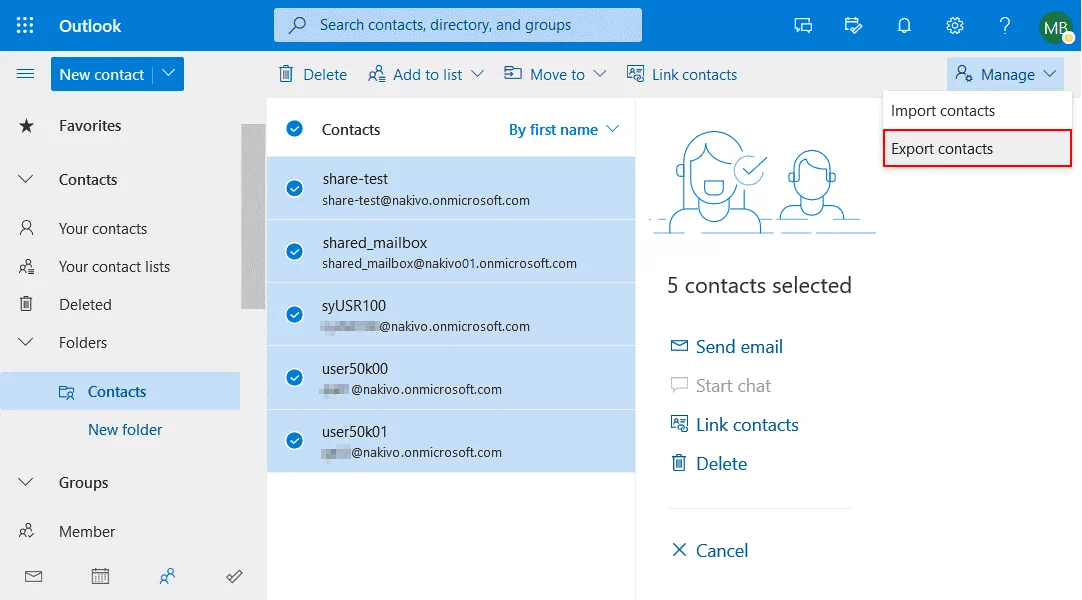Deselect the user50k00 contact checkbox
The height and width of the screenshot is (600, 1082).
(294, 377)
